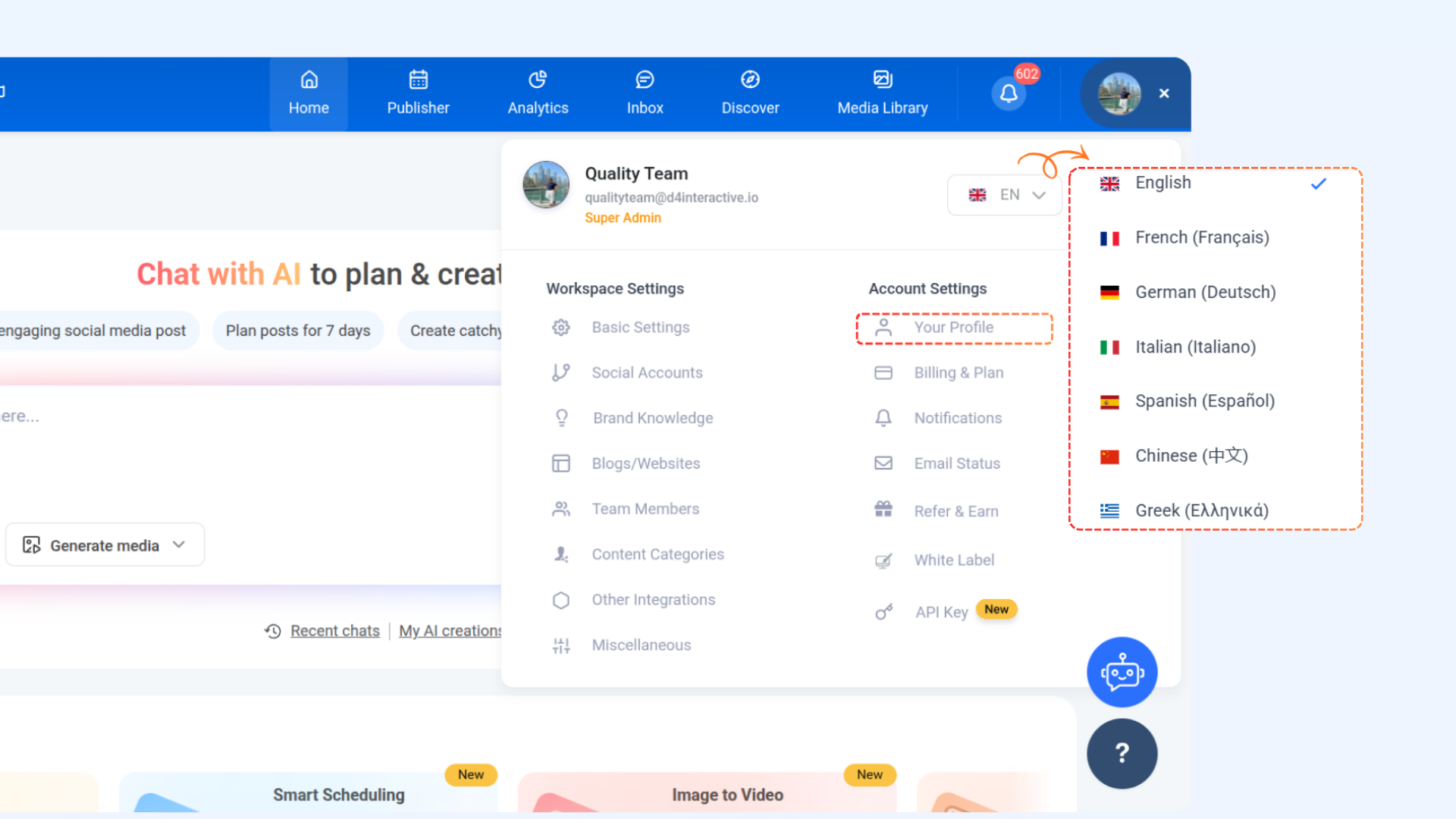Click the Home tab
This screenshot has width=1456, height=819.
pos(309,94)
